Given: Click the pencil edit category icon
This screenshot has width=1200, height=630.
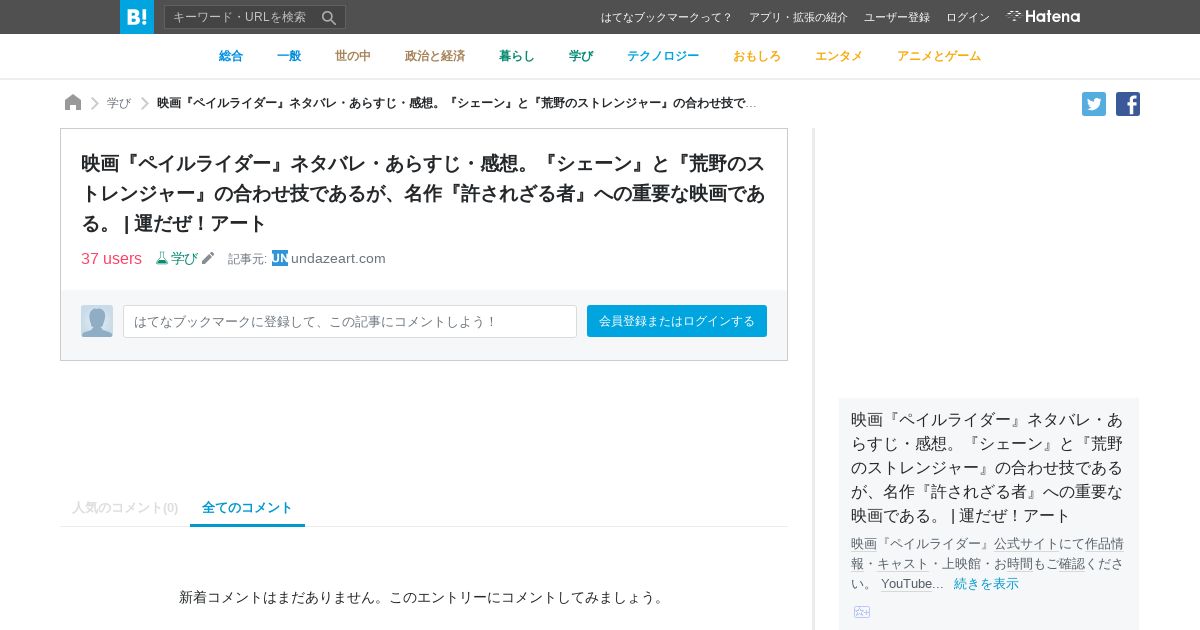Looking at the screenshot, I should coord(208,258).
